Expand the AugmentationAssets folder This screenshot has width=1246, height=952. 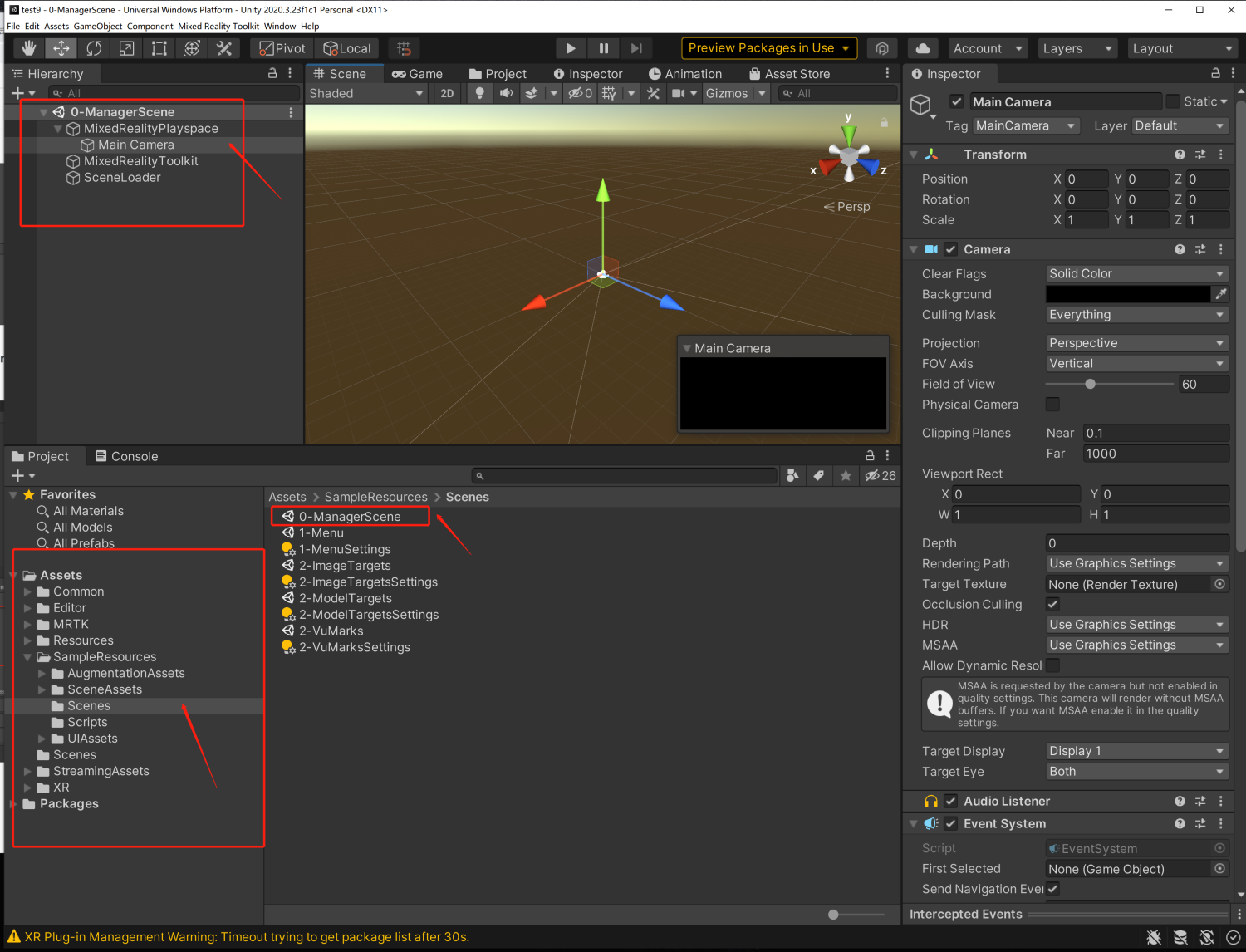tap(42, 673)
